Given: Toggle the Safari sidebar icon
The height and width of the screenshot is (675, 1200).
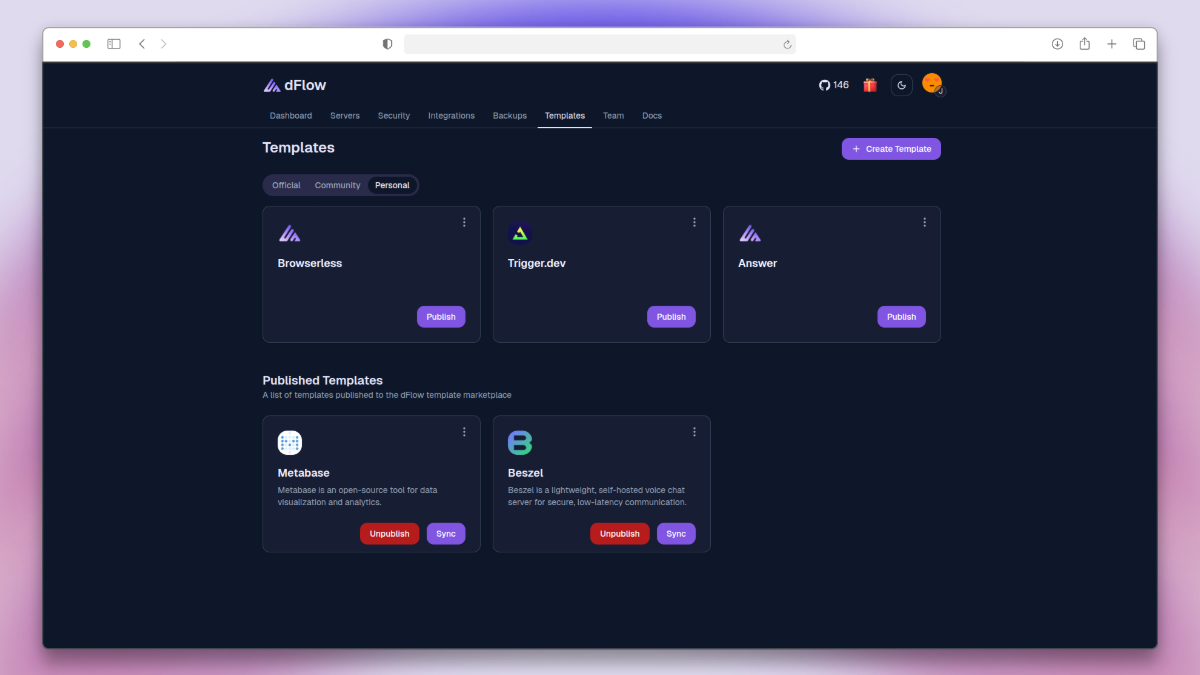Looking at the screenshot, I should tap(114, 44).
